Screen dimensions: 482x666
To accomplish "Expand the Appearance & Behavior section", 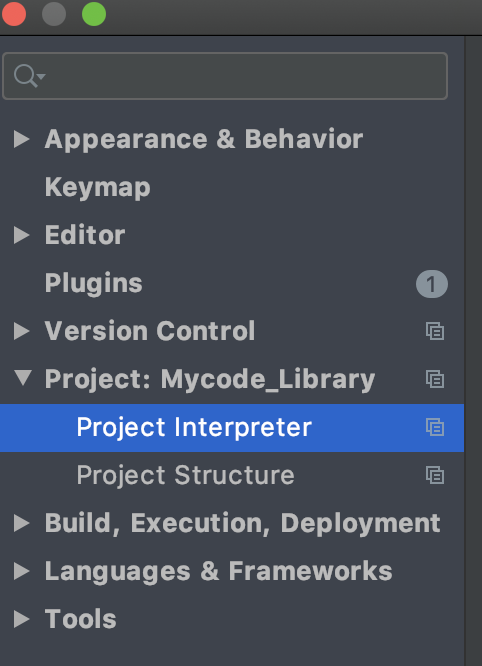I will 21,139.
